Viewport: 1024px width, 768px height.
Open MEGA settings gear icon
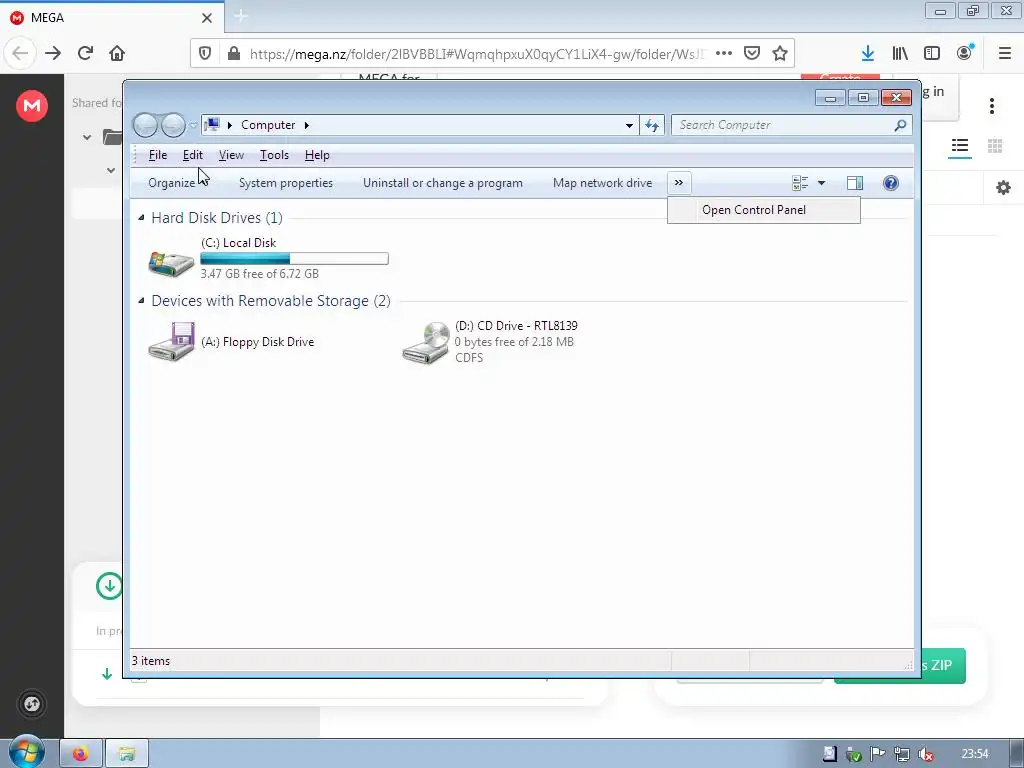pos(1004,188)
